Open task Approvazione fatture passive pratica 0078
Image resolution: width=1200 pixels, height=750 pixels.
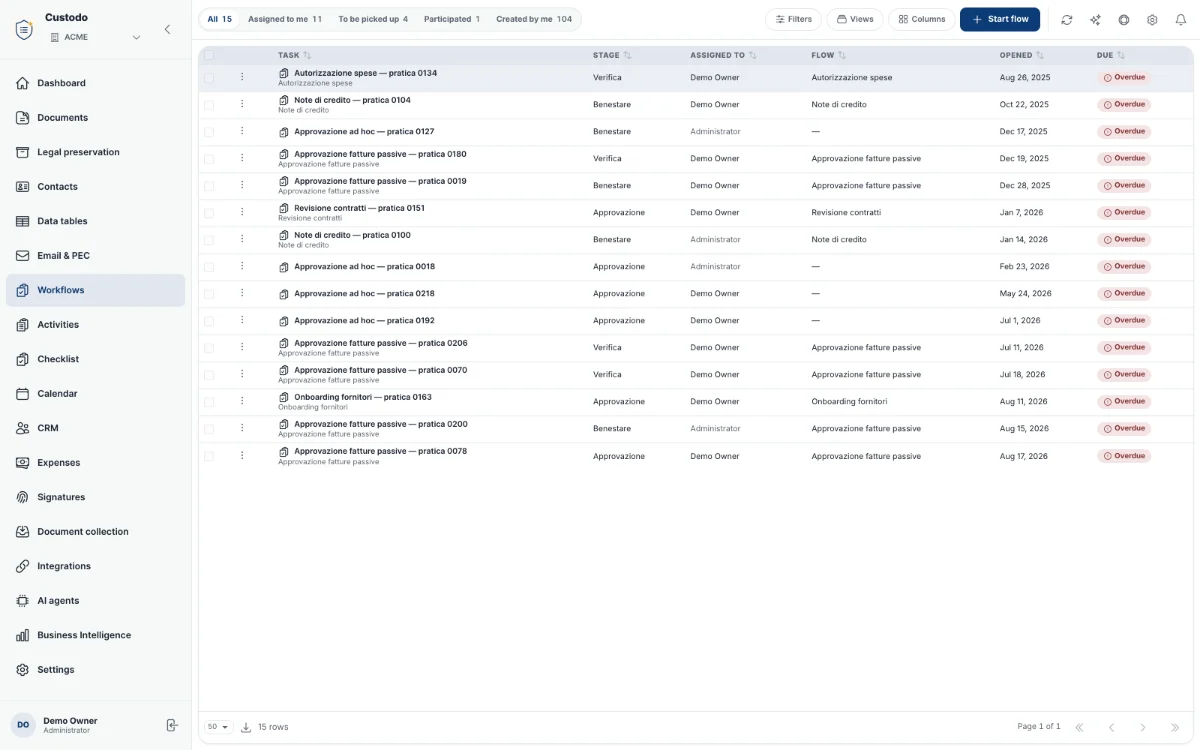380,451
